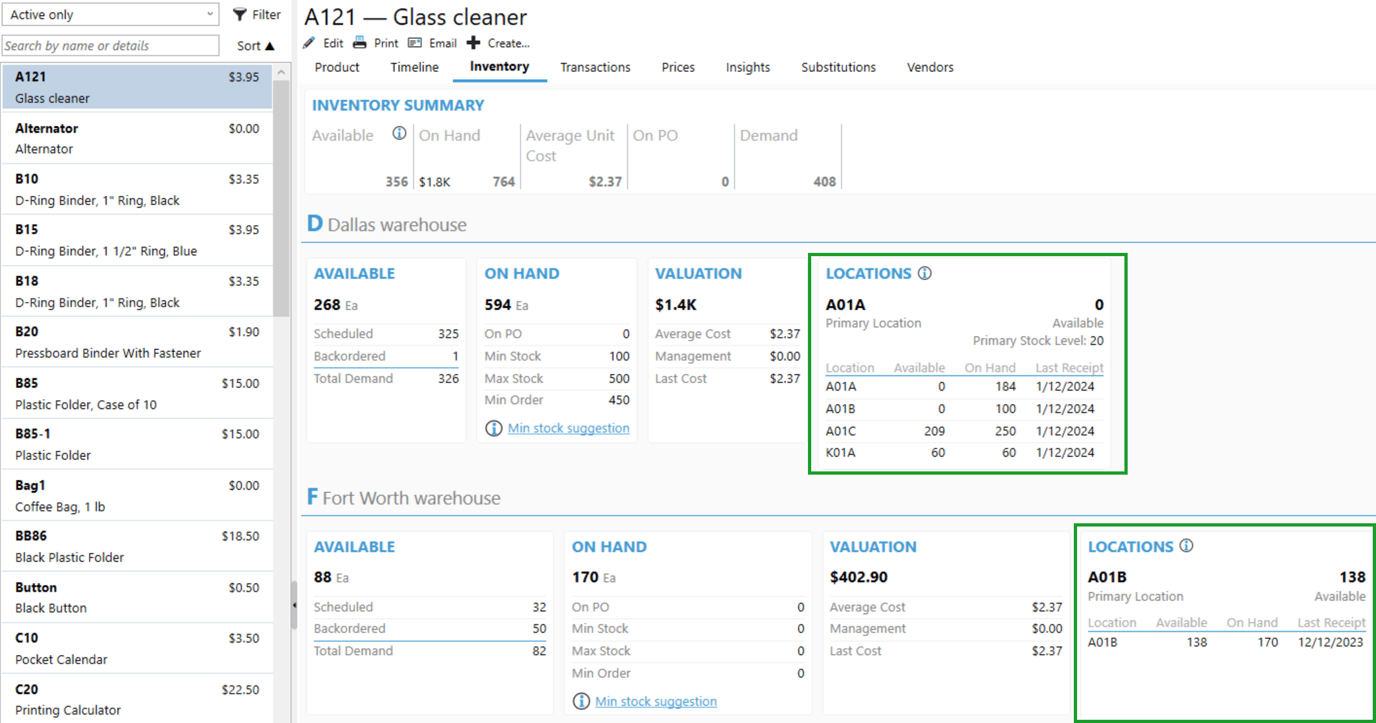Click the Filter funnel icon
This screenshot has width=1376, height=723.
coord(240,15)
